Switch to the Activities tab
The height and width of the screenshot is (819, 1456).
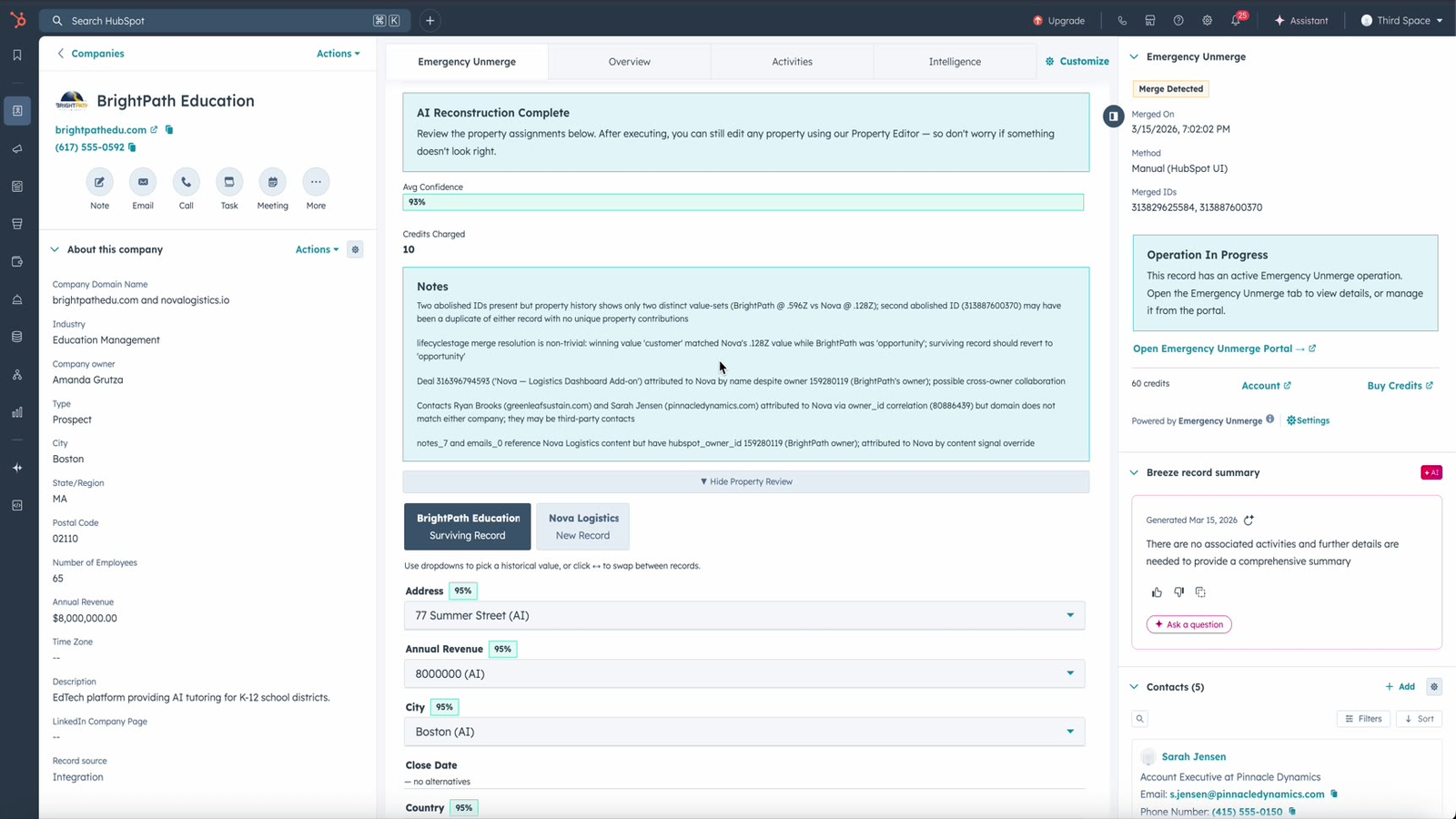coord(792,62)
